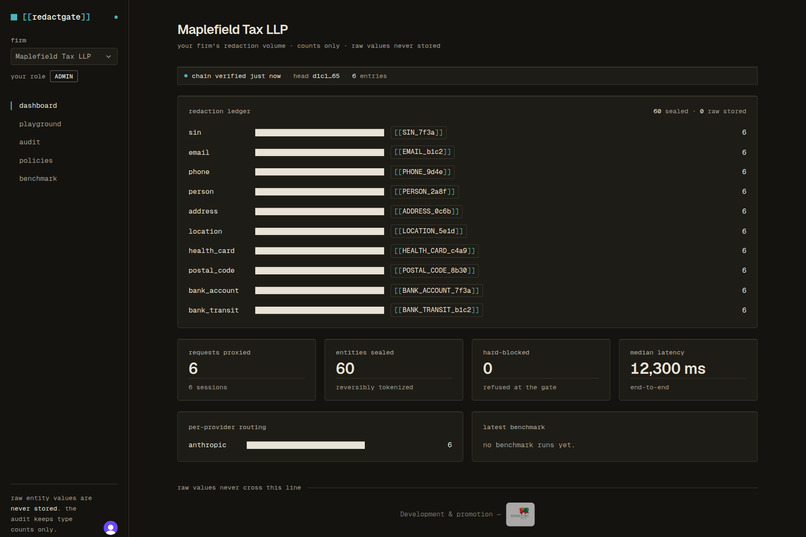Click the Maplefield Tax LLP page heading
Screen dimensions: 806x537
pyautogui.click(x=233, y=30)
